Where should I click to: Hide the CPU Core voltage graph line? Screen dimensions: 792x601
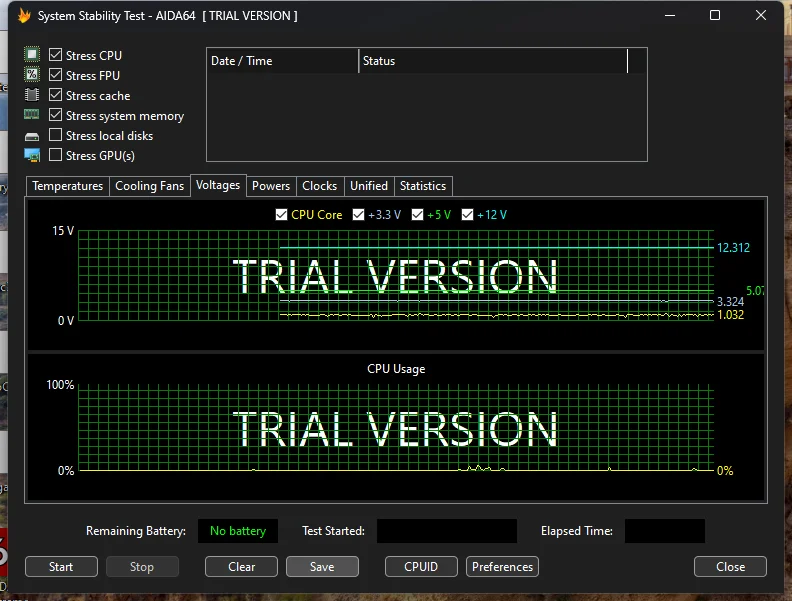[x=281, y=215]
